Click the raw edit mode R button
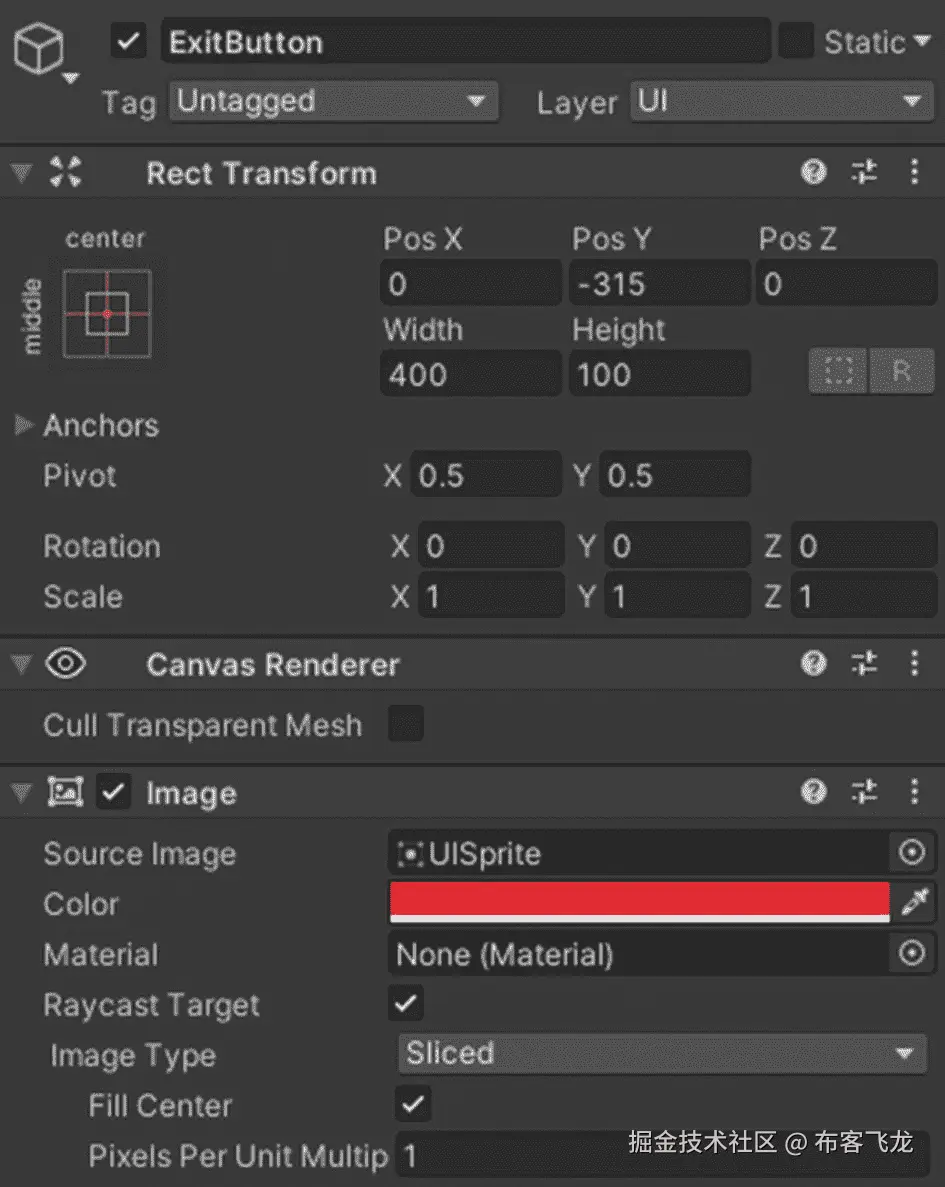 pyautogui.click(x=901, y=372)
